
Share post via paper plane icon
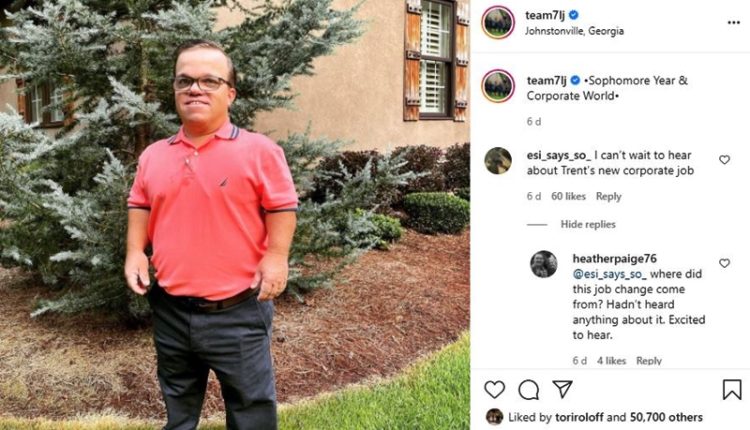[562, 389]
